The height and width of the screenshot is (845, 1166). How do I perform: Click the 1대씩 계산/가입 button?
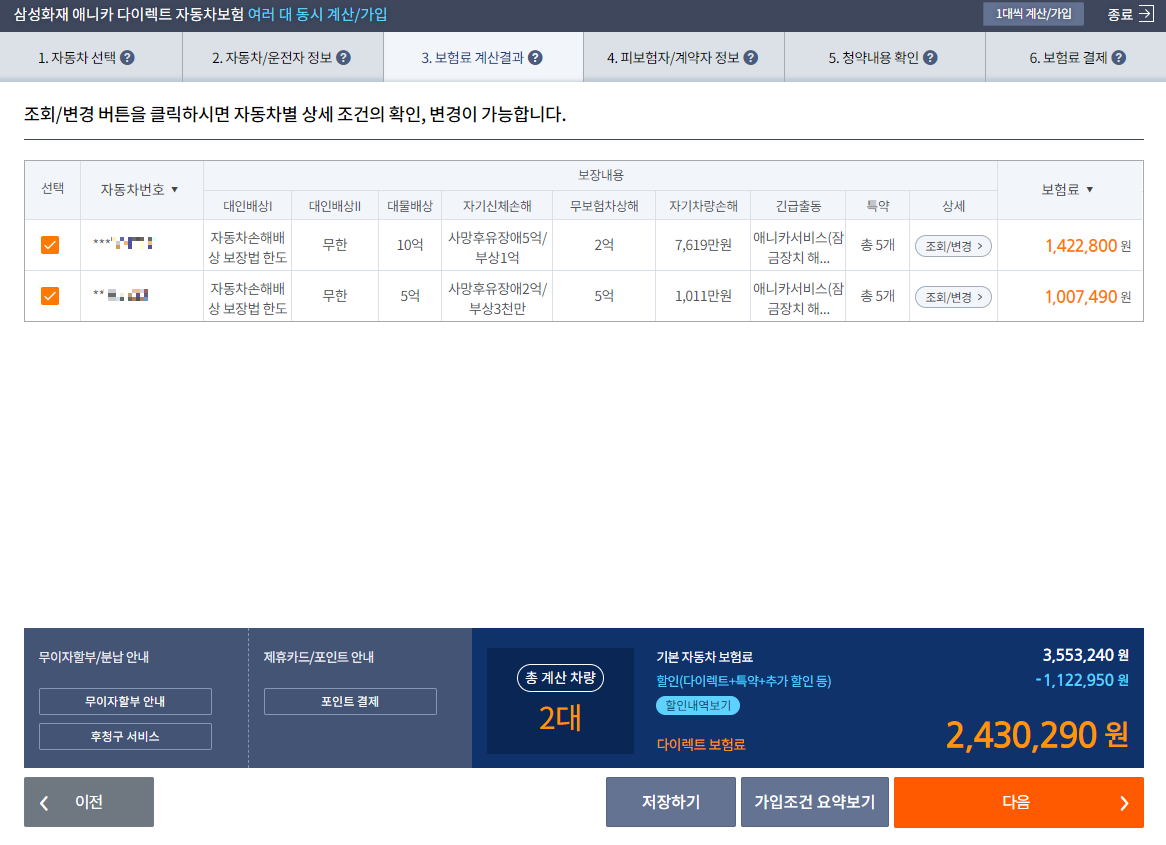[1033, 14]
